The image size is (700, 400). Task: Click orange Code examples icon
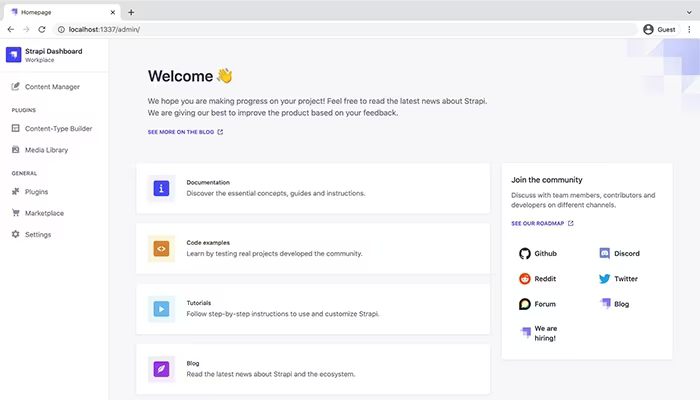tap(161, 249)
